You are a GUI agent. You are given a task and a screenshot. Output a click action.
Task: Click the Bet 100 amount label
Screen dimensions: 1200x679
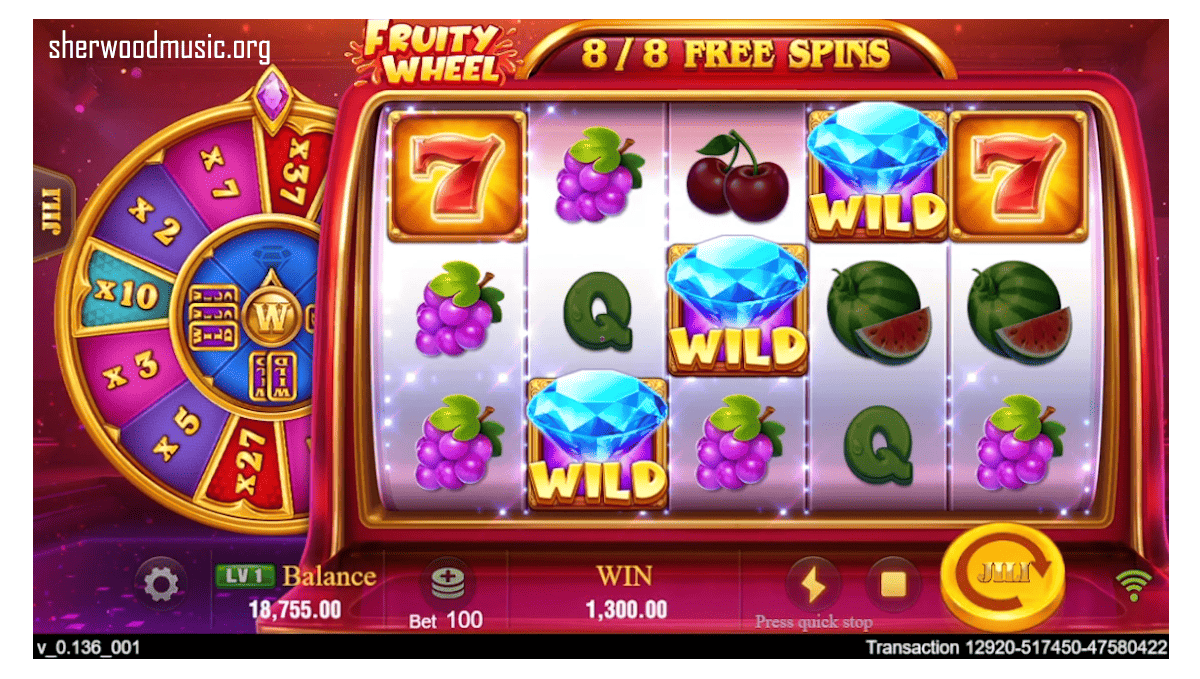point(445,620)
